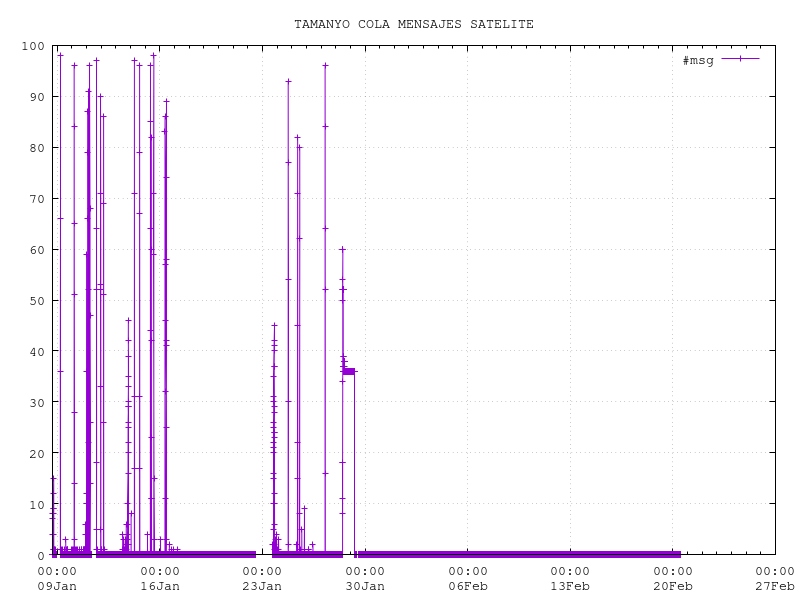Viewport: 800px width, 600px height.
Task: Click the y-axis label 80
Action: (37, 148)
